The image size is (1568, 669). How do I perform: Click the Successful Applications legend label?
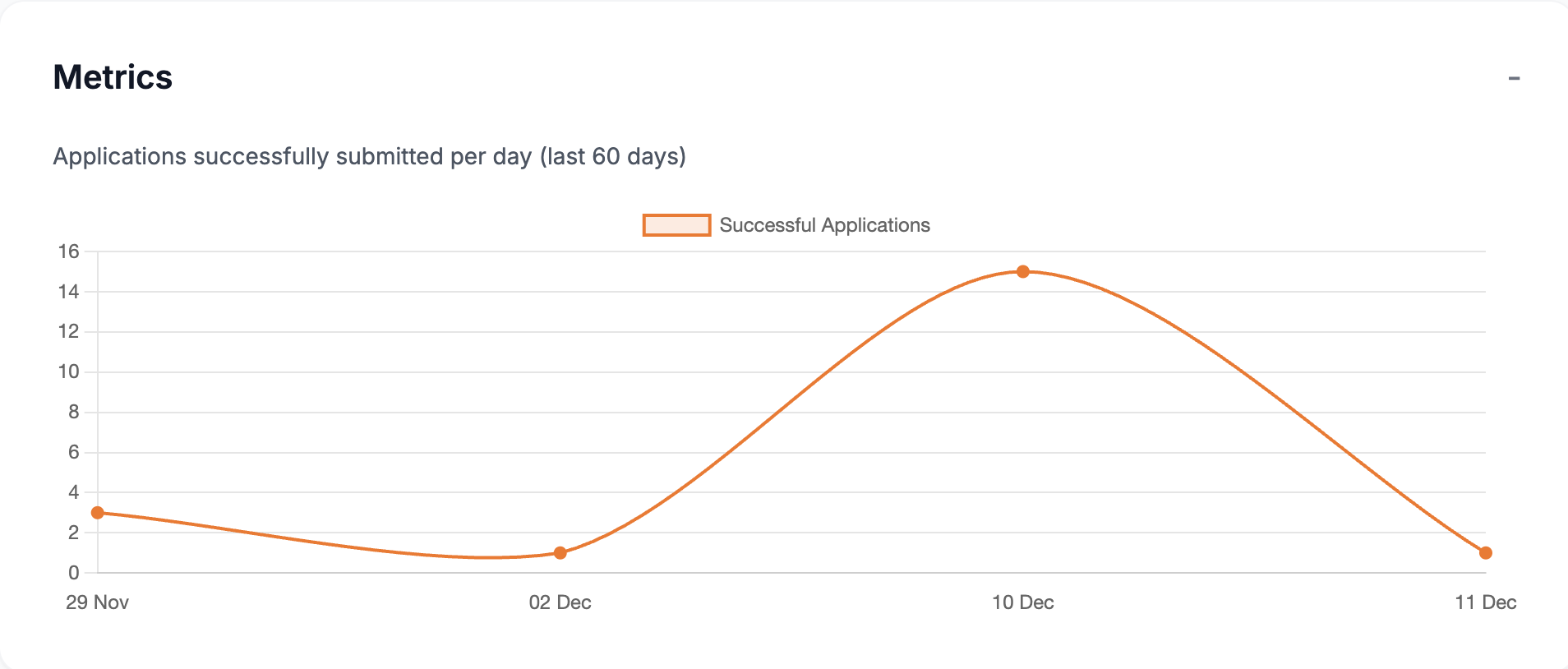click(x=824, y=225)
